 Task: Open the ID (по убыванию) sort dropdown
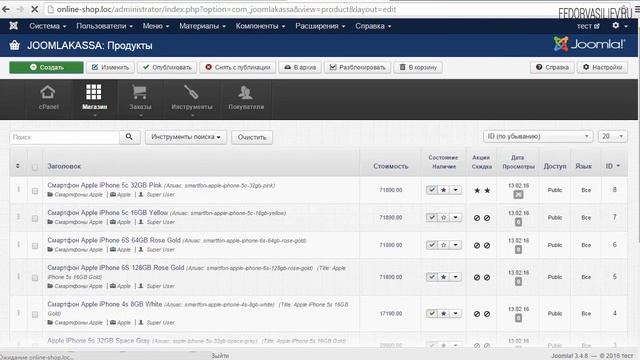tap(538, 136)
